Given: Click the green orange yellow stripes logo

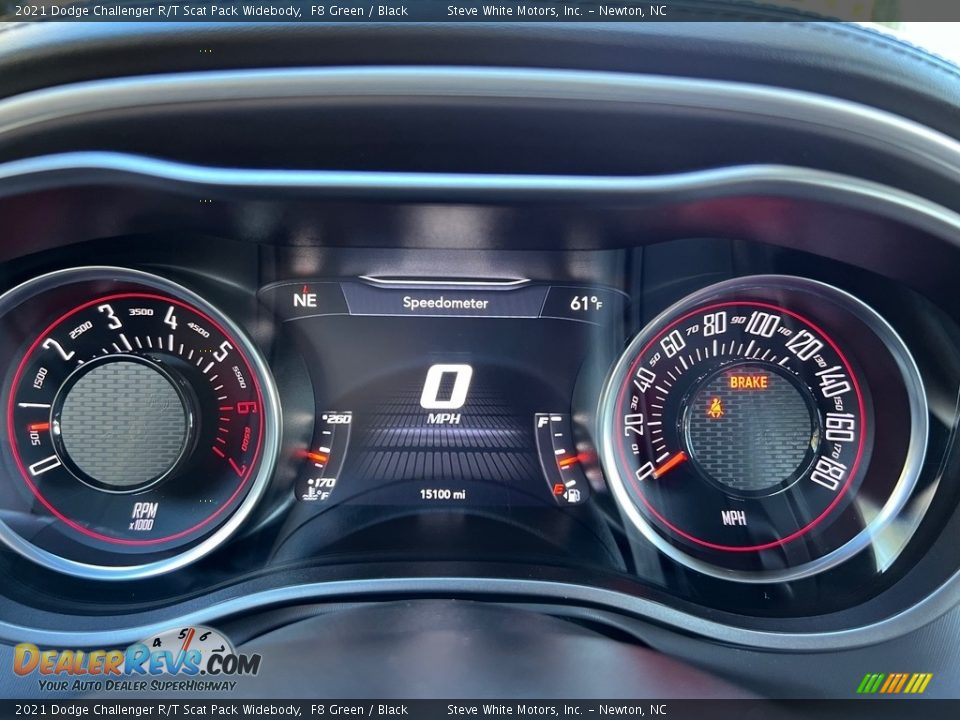Looking at the screenshot, I should pos(894,683).
